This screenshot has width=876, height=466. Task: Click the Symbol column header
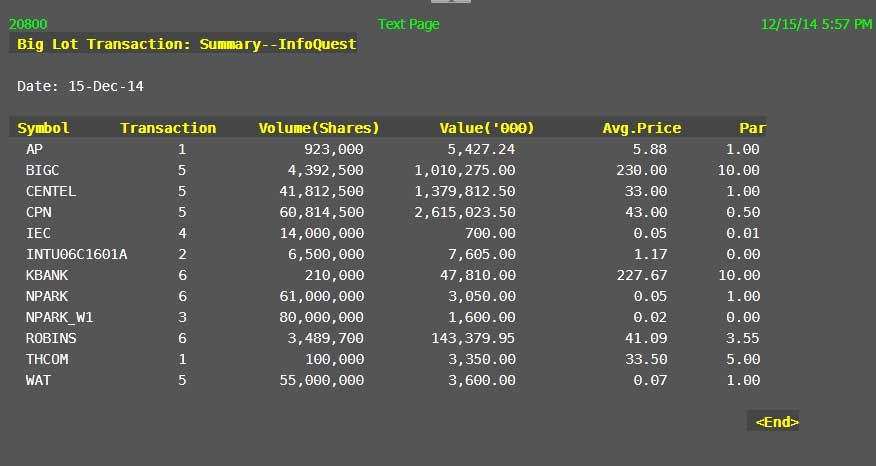point(44,128)
